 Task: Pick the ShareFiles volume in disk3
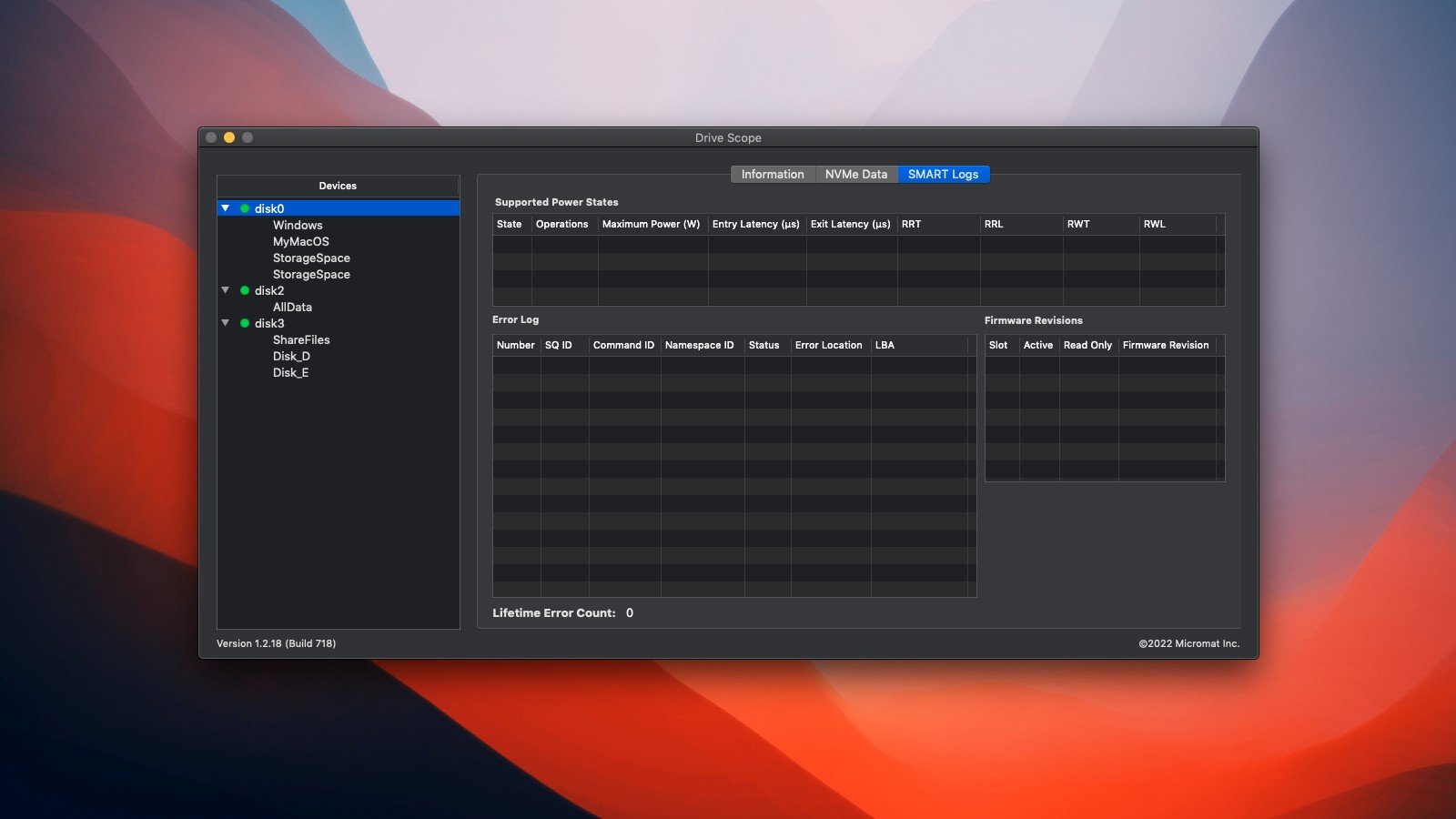(301, 339)
